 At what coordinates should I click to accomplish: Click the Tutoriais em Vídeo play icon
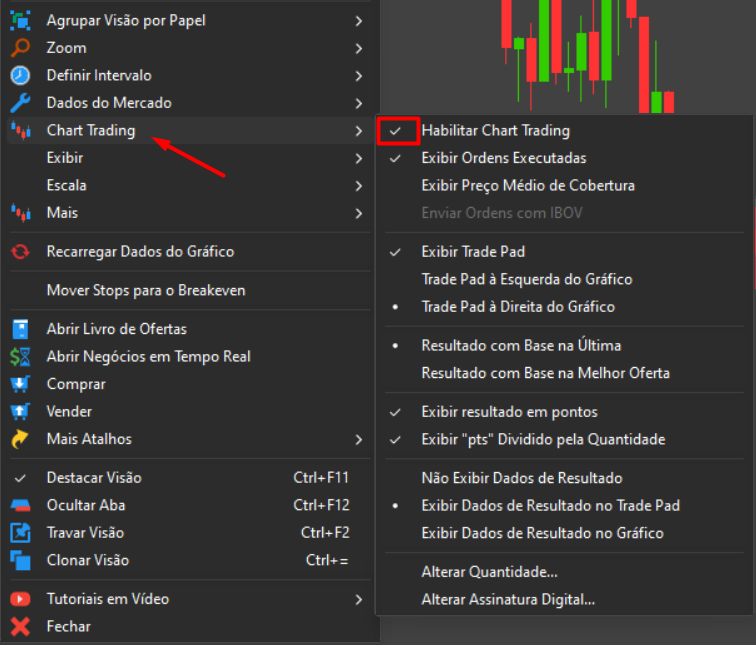coord(20,599)
